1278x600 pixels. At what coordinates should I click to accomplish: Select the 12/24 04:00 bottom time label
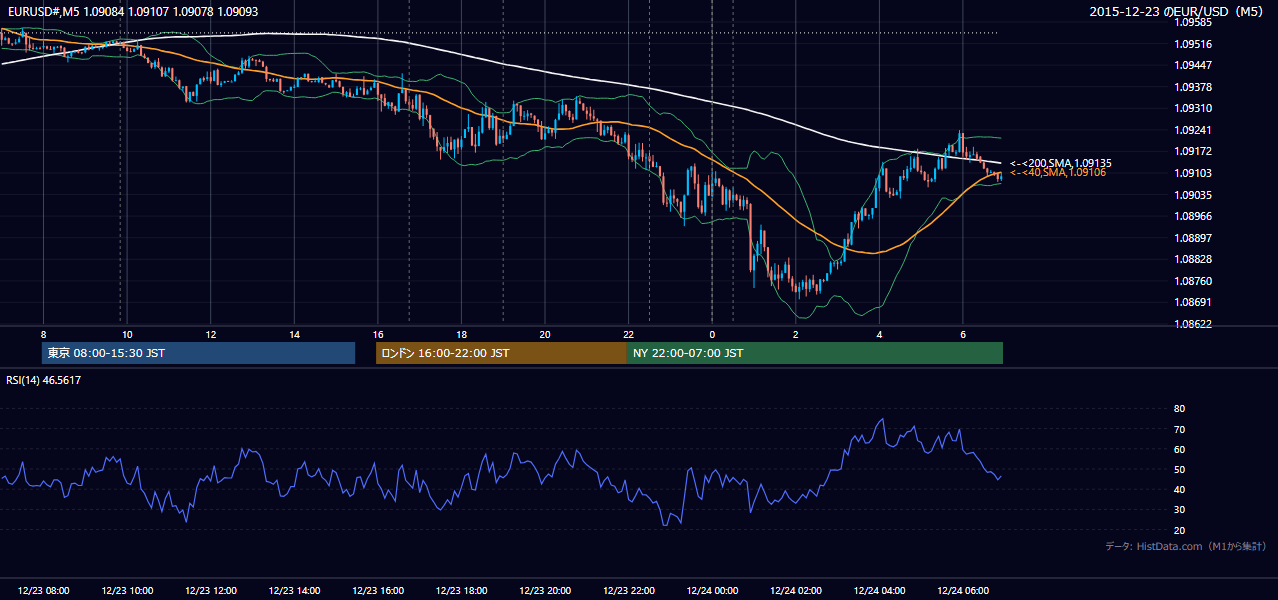coord(879,591)
